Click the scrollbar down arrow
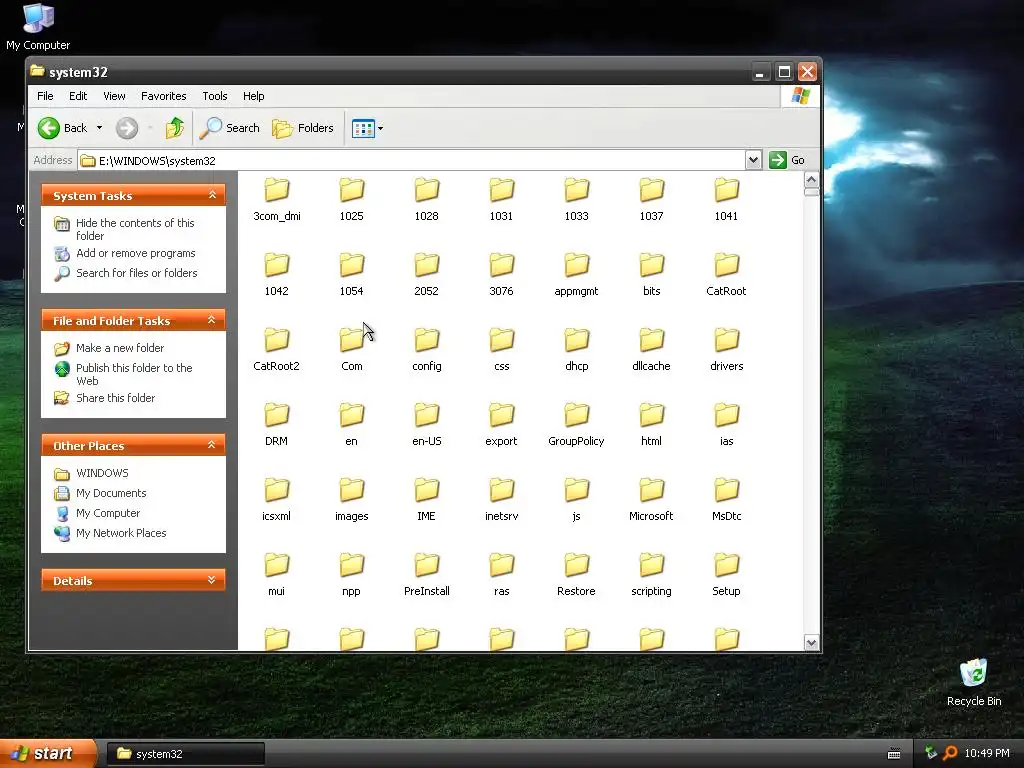This screenshot has height=768, width=1024. pyautogui.click(x=811, y=643)
